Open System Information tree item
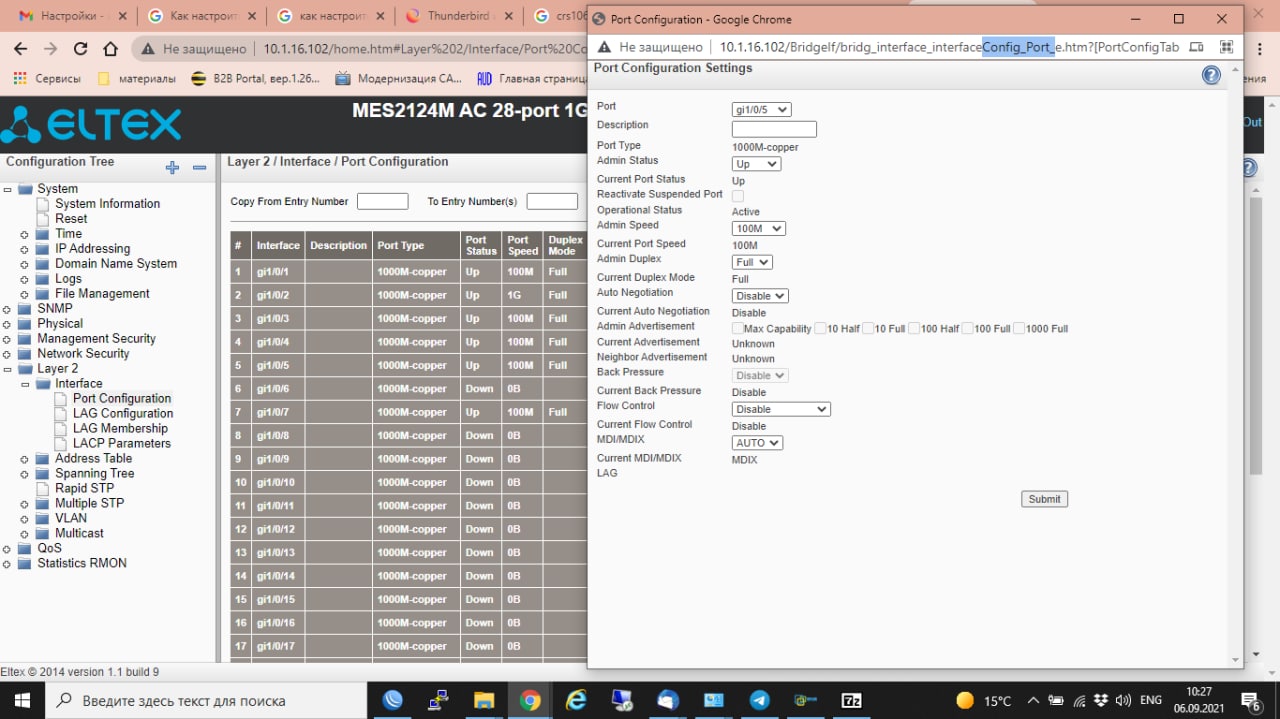Viewport: 1280px width, 719px height. [107, 204]
